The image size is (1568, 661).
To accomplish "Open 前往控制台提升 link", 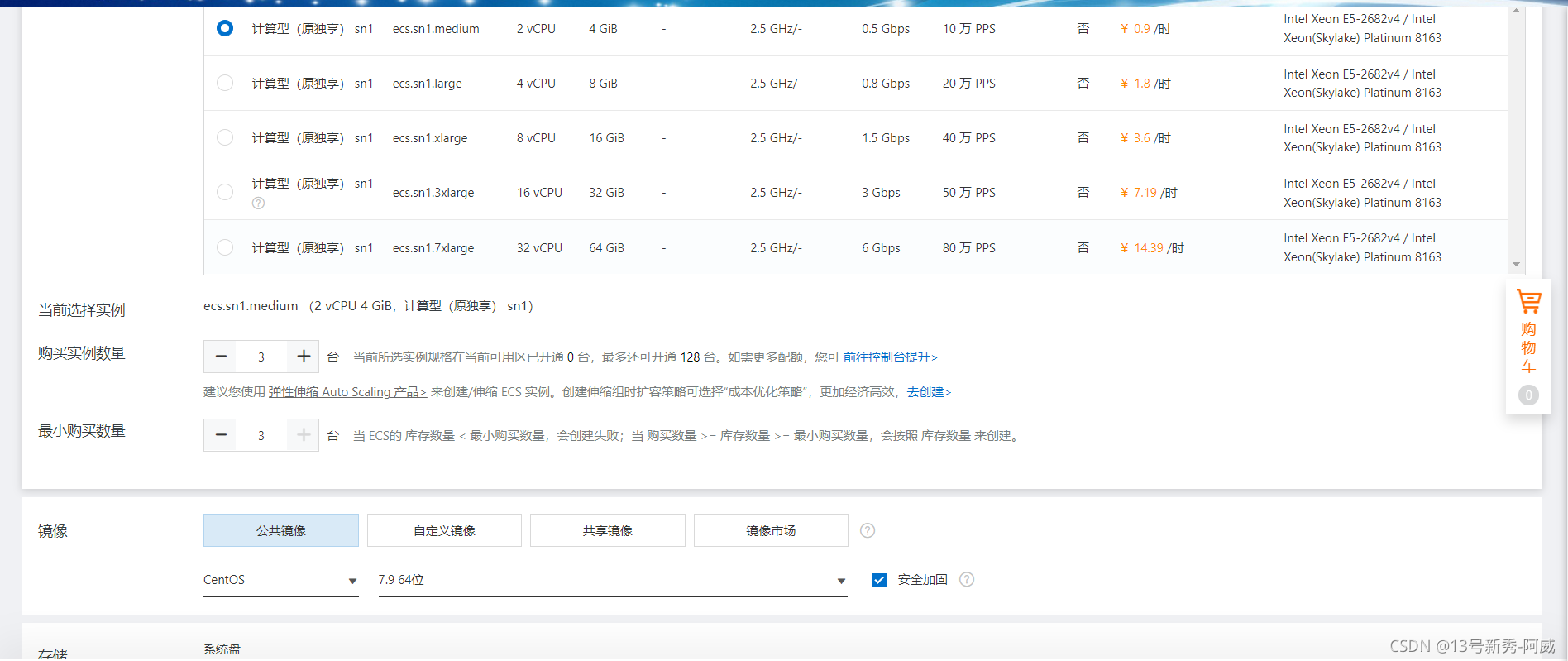I will (x=891, y=357).
